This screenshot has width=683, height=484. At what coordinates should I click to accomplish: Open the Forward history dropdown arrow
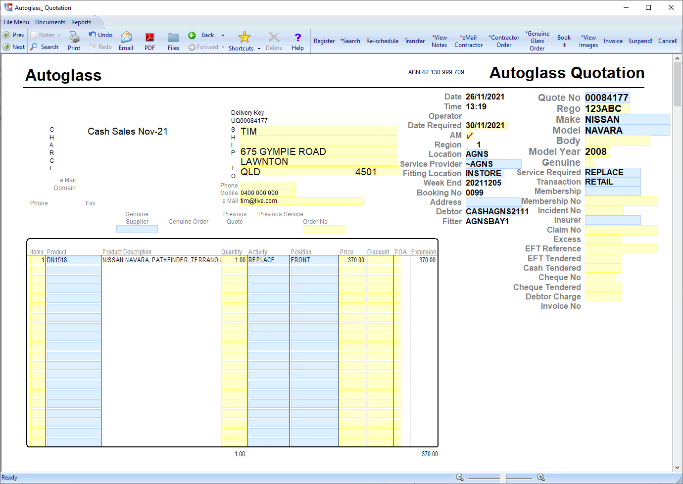coord(223,47)
